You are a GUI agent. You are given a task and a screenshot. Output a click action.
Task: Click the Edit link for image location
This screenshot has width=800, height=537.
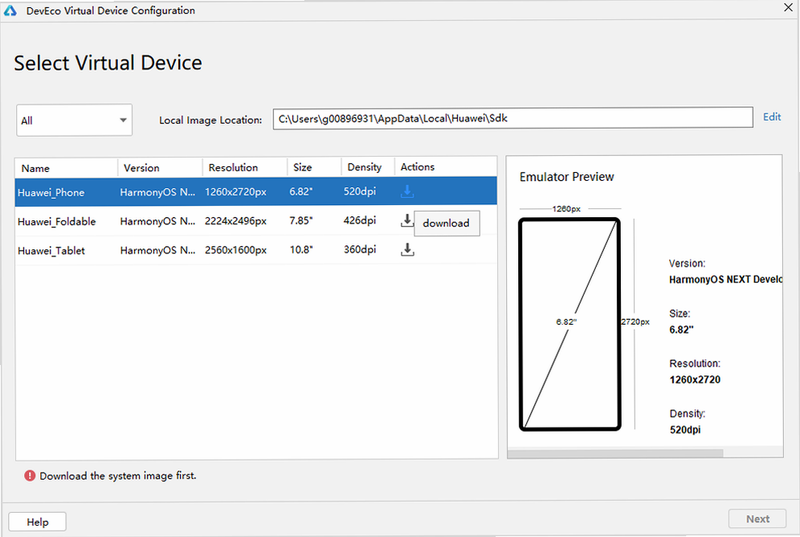coord(772,117)
